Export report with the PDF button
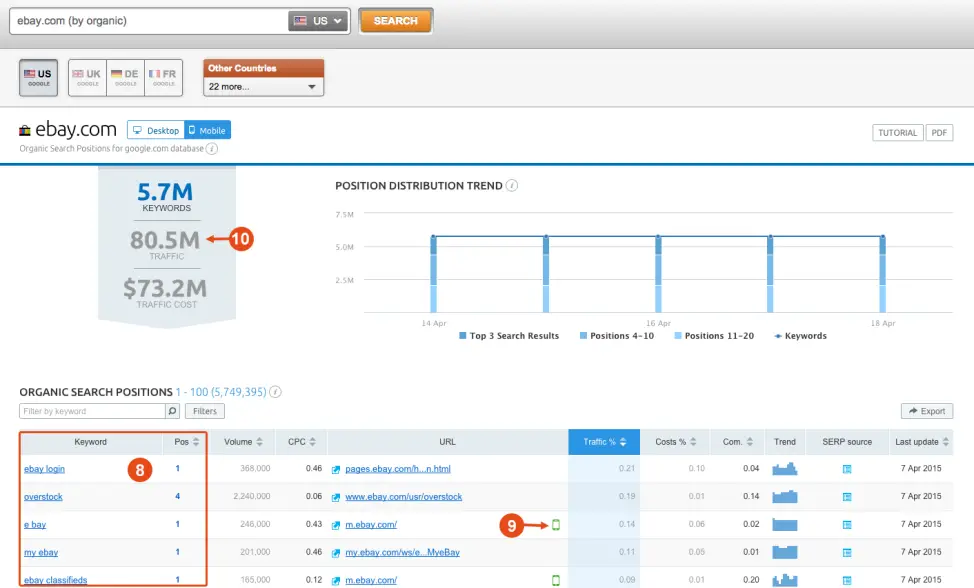 939,133
